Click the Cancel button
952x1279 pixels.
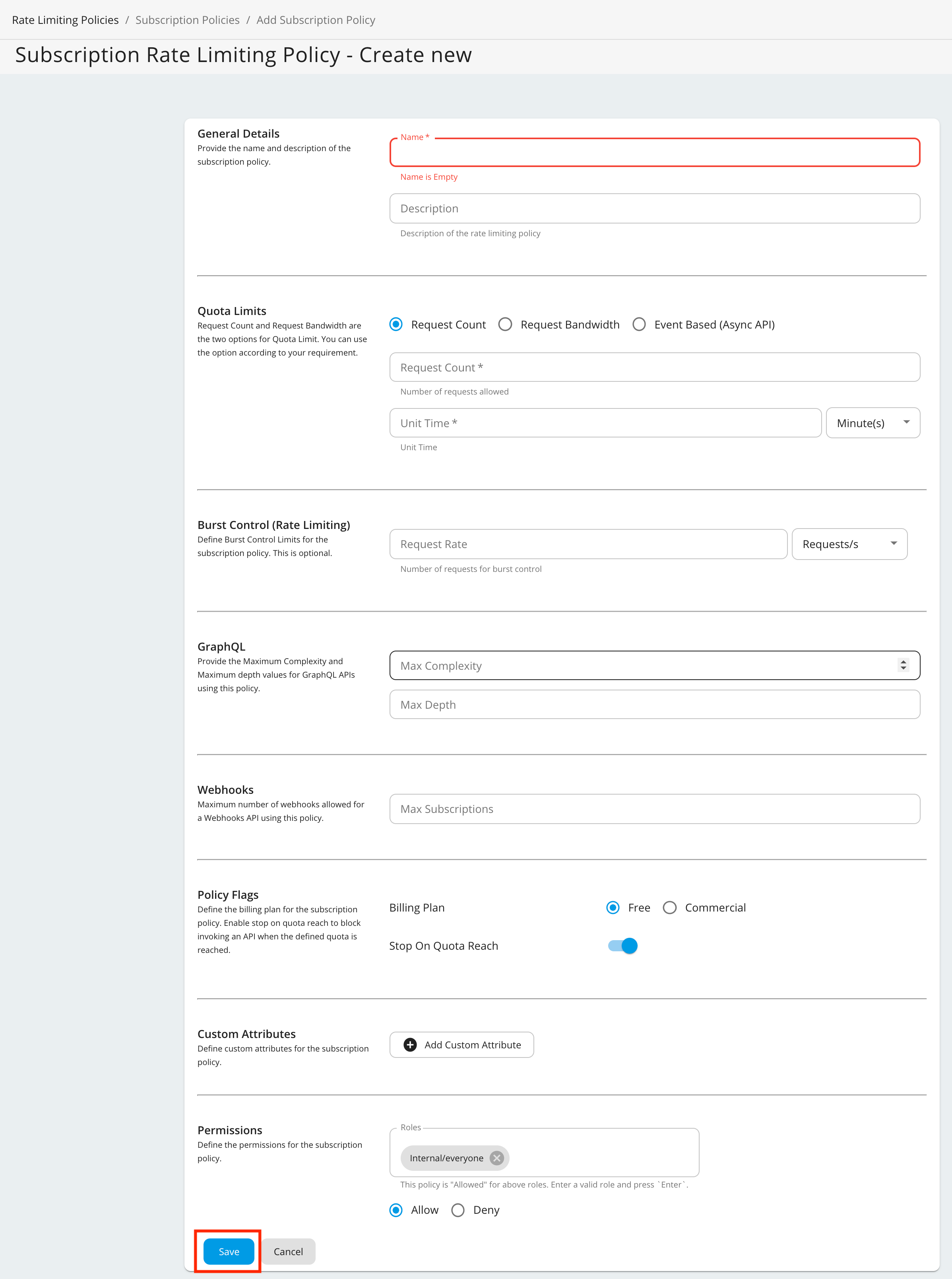(288, 1251)
